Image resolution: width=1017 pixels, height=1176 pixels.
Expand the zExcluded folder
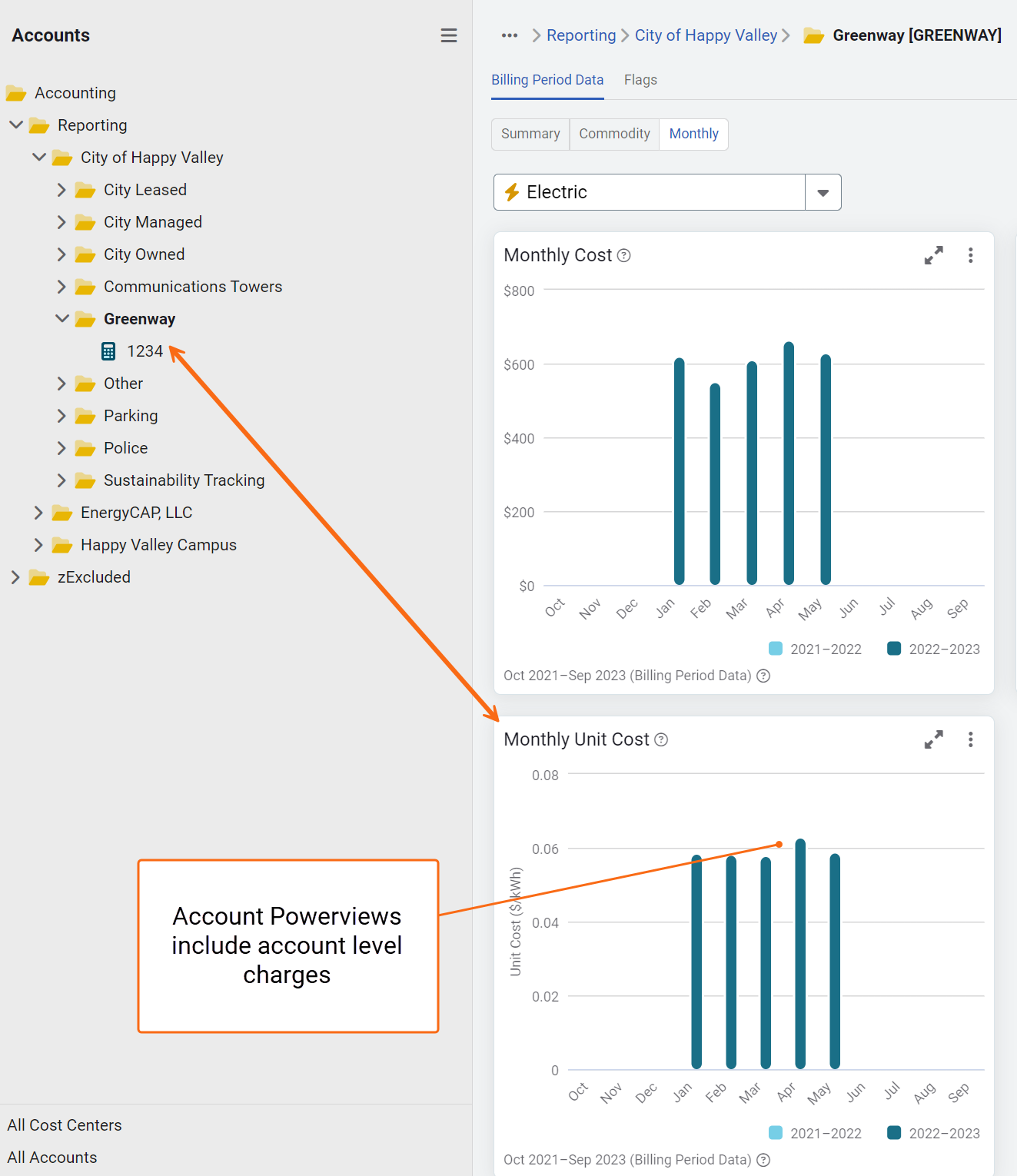tap(15, 577)
